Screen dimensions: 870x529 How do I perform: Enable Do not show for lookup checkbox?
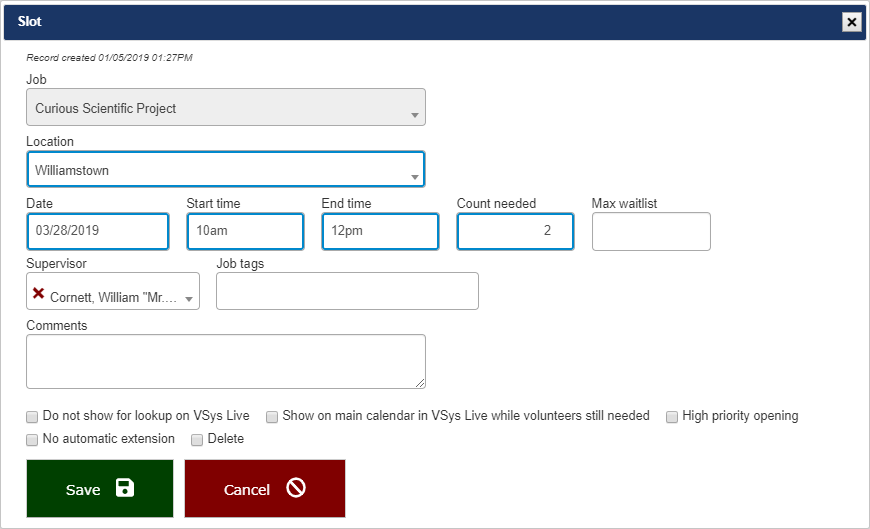(33, 416)
